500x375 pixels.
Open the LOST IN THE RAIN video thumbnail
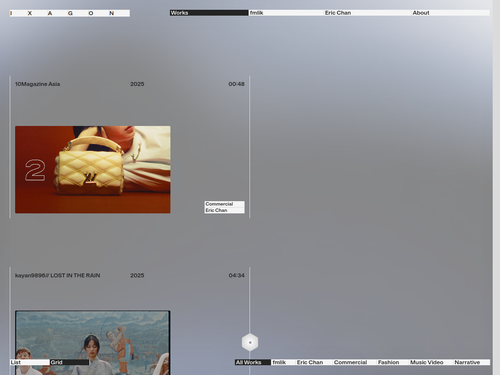pyautogui.click(x=93, y=343)
